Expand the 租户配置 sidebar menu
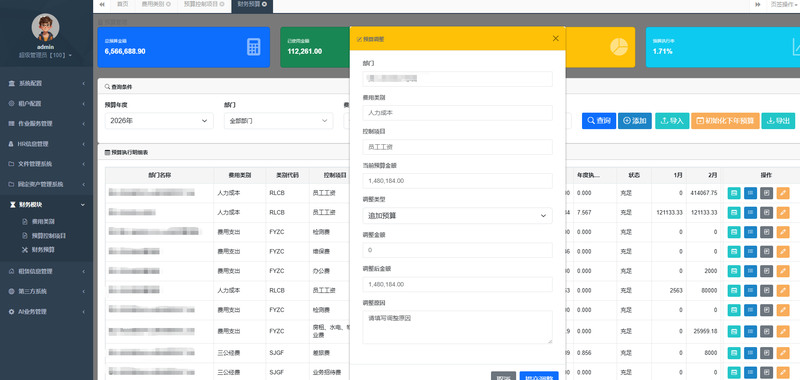The image size is (800, 380). click(46, 104)
